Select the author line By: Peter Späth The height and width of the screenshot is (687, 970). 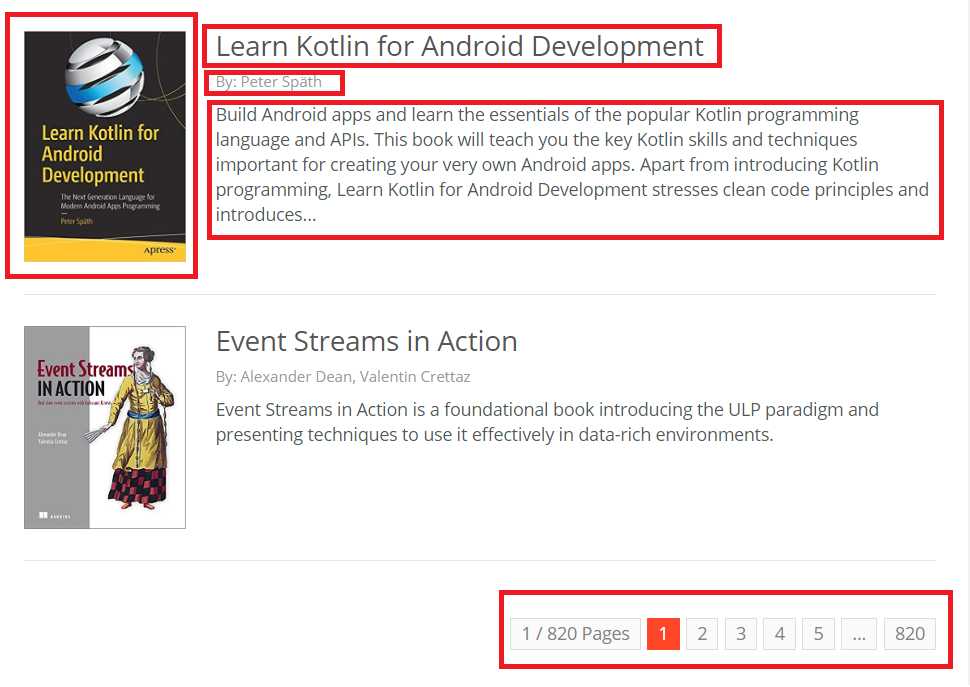[268, 82]
